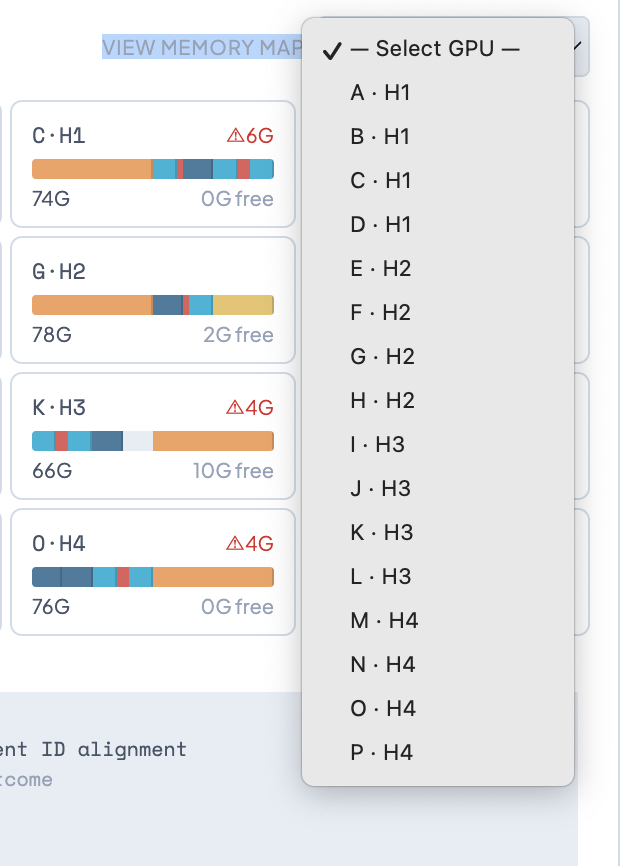Open the K·H3 GPU card title
This screenshot has height=866, width=620.
(x=59, y=408)
